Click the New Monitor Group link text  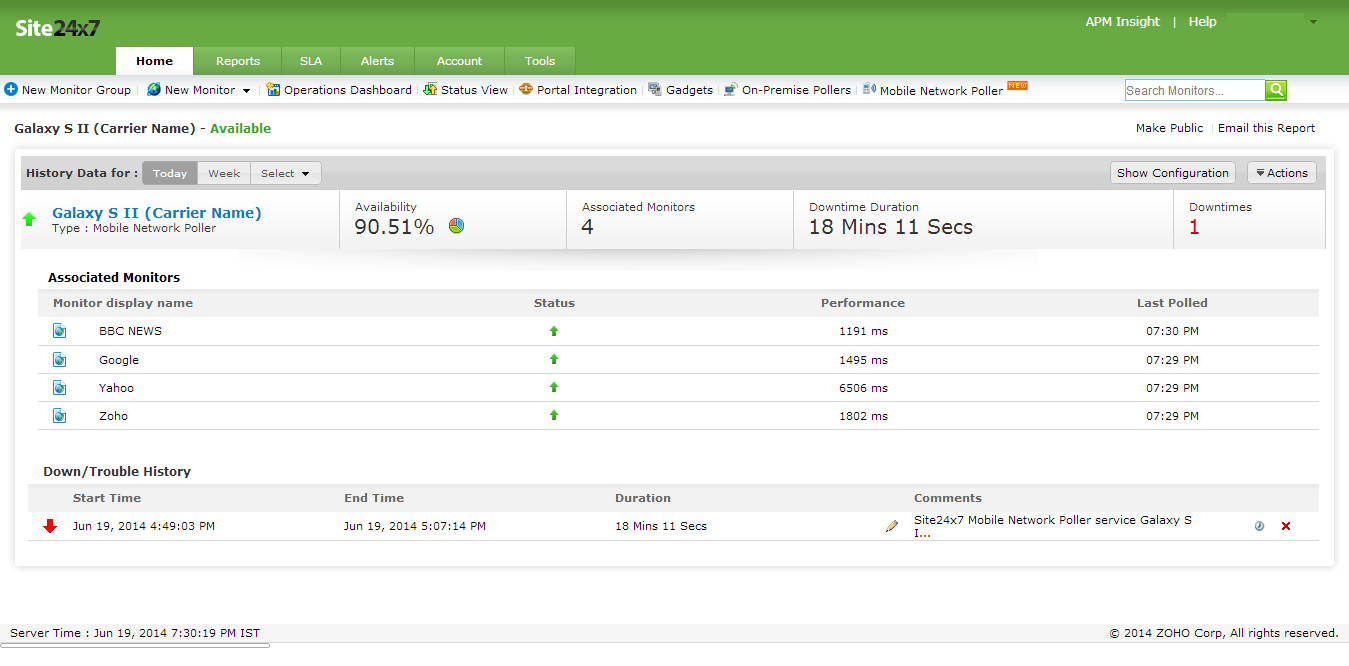click(x=76, y=90)
